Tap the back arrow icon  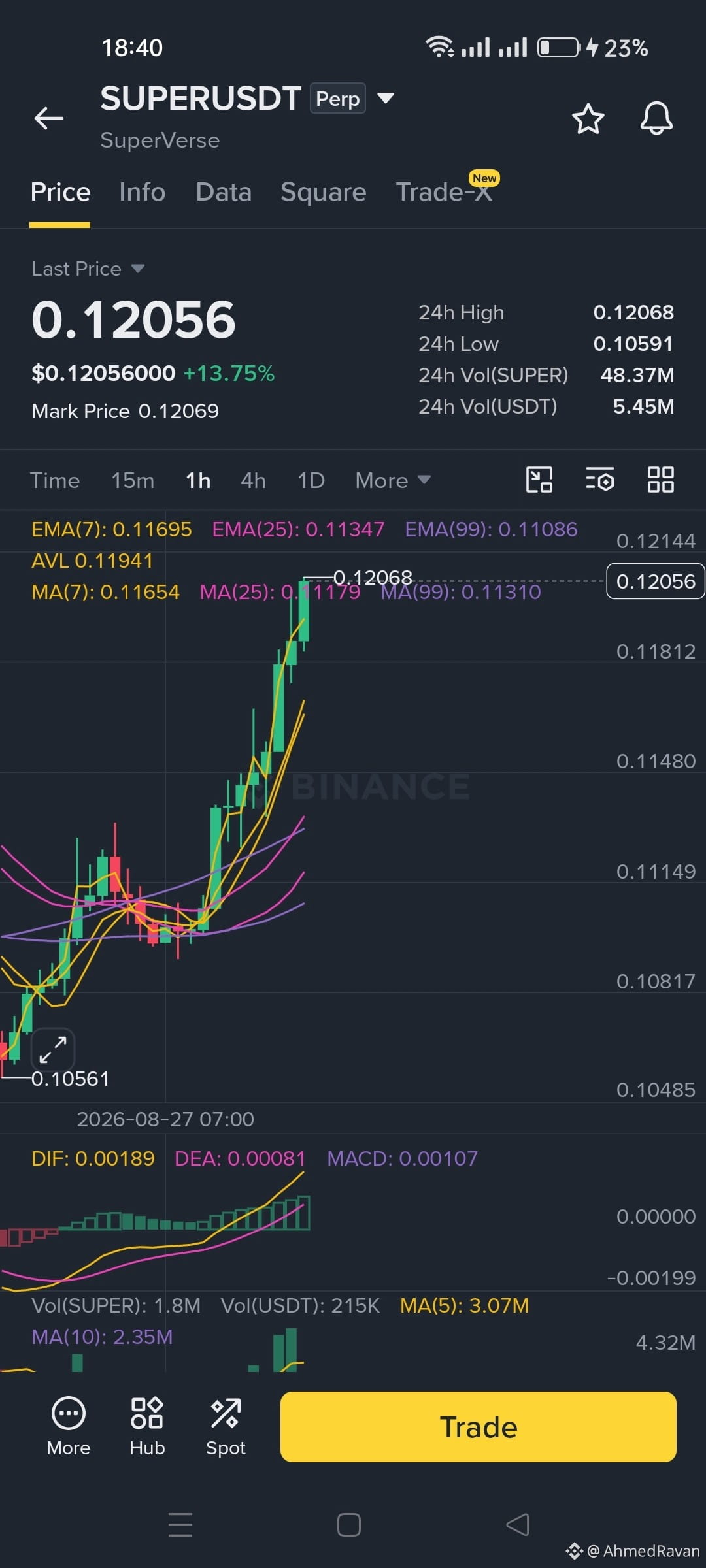(49, 118)
